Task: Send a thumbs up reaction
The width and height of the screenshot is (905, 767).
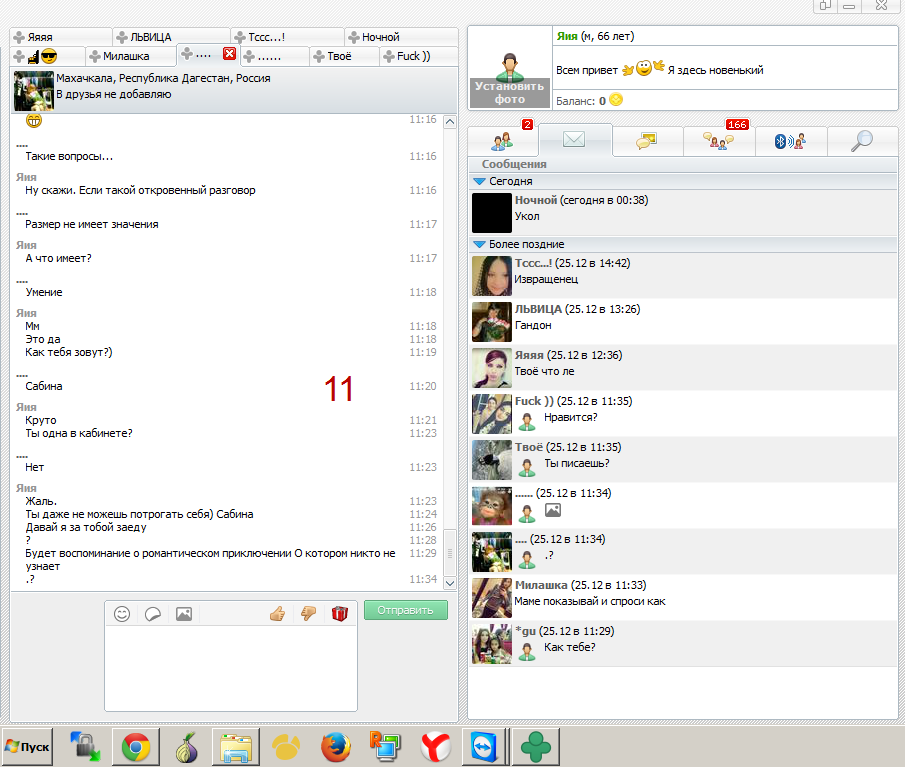Action: click(278, 613)
